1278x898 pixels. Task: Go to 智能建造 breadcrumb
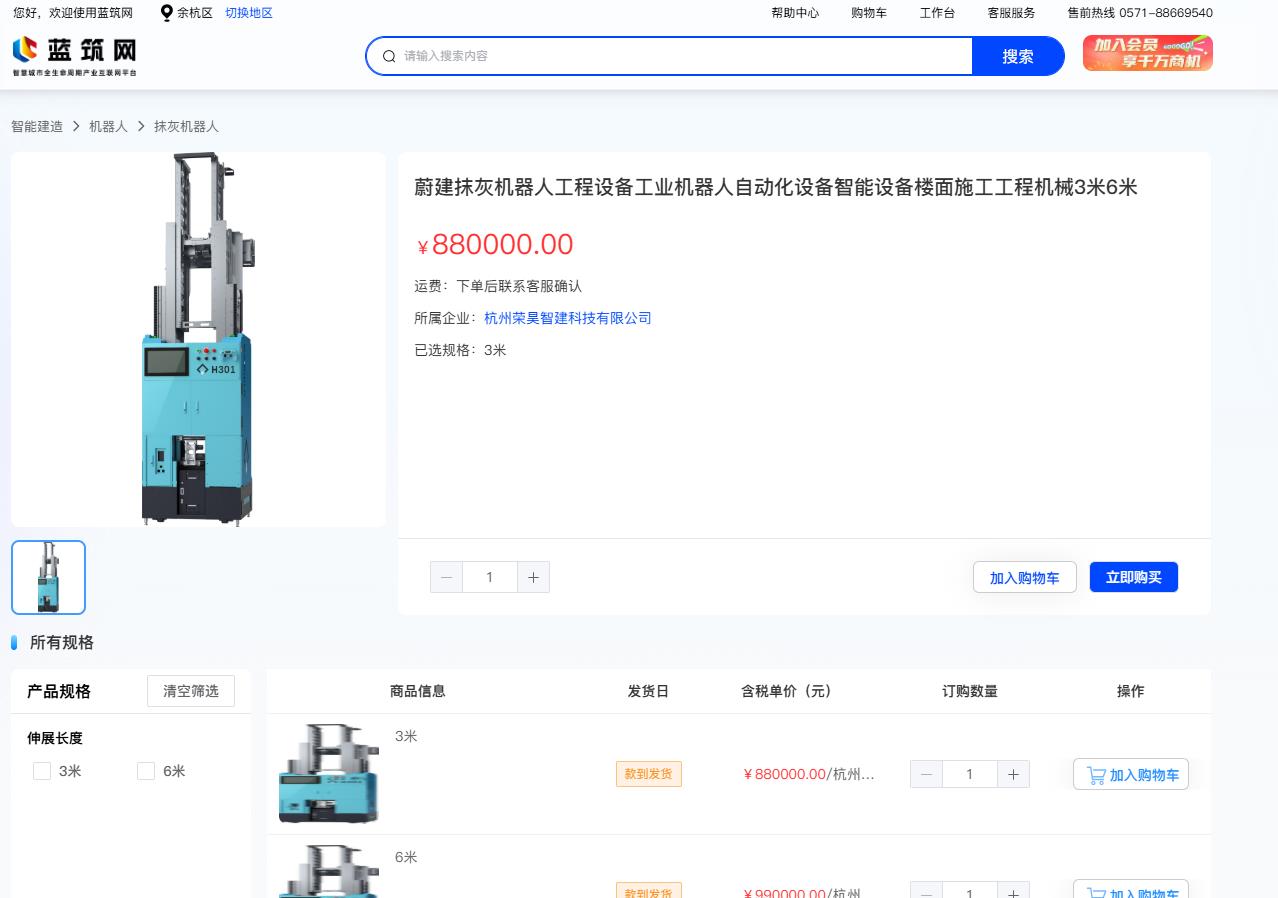(x=37, y=126)
